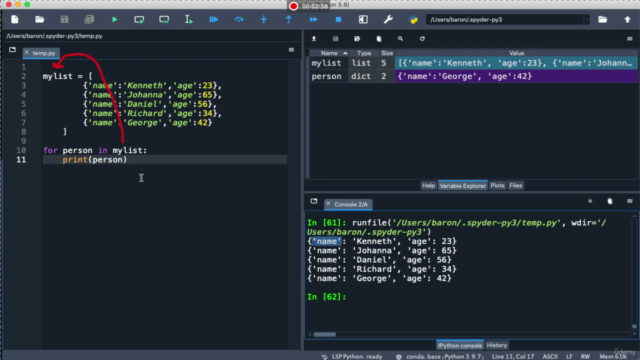This screenshot has height=360, width=640.
Task: Open editor pane options menu
Action: pyautogui.click(x=291, y=50)
